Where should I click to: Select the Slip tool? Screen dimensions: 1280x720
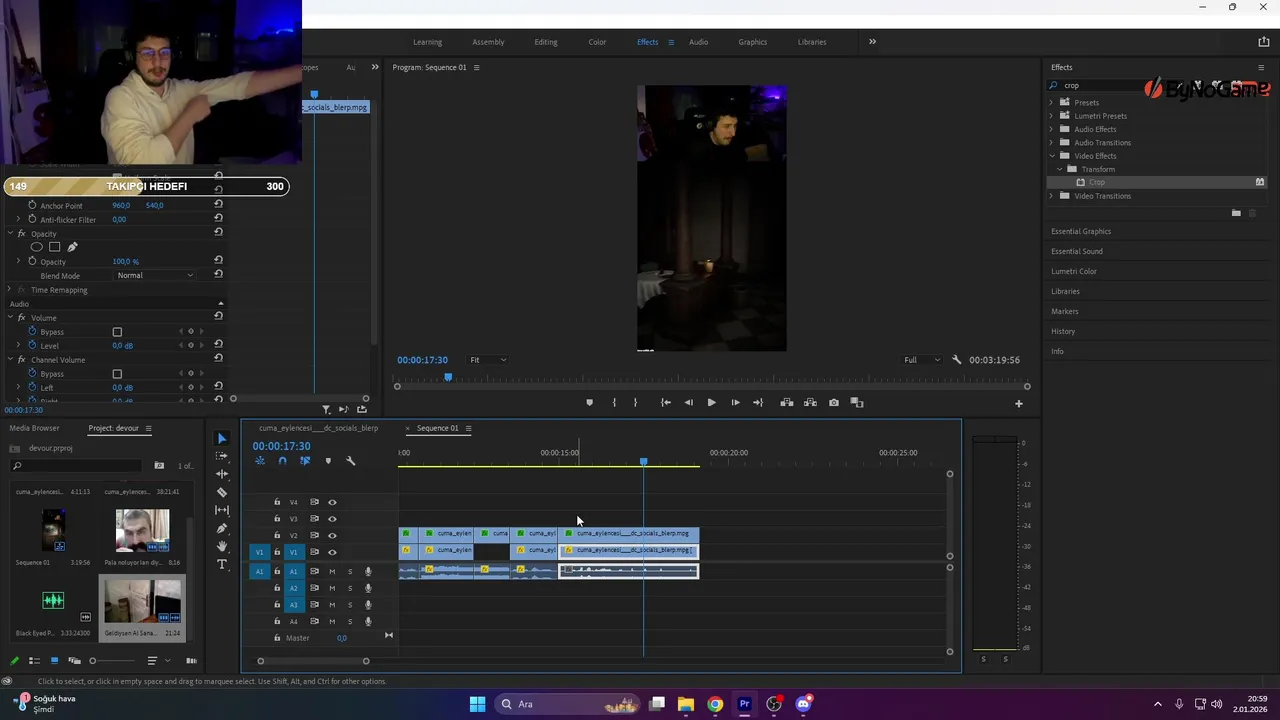click(x=222, y=510)
